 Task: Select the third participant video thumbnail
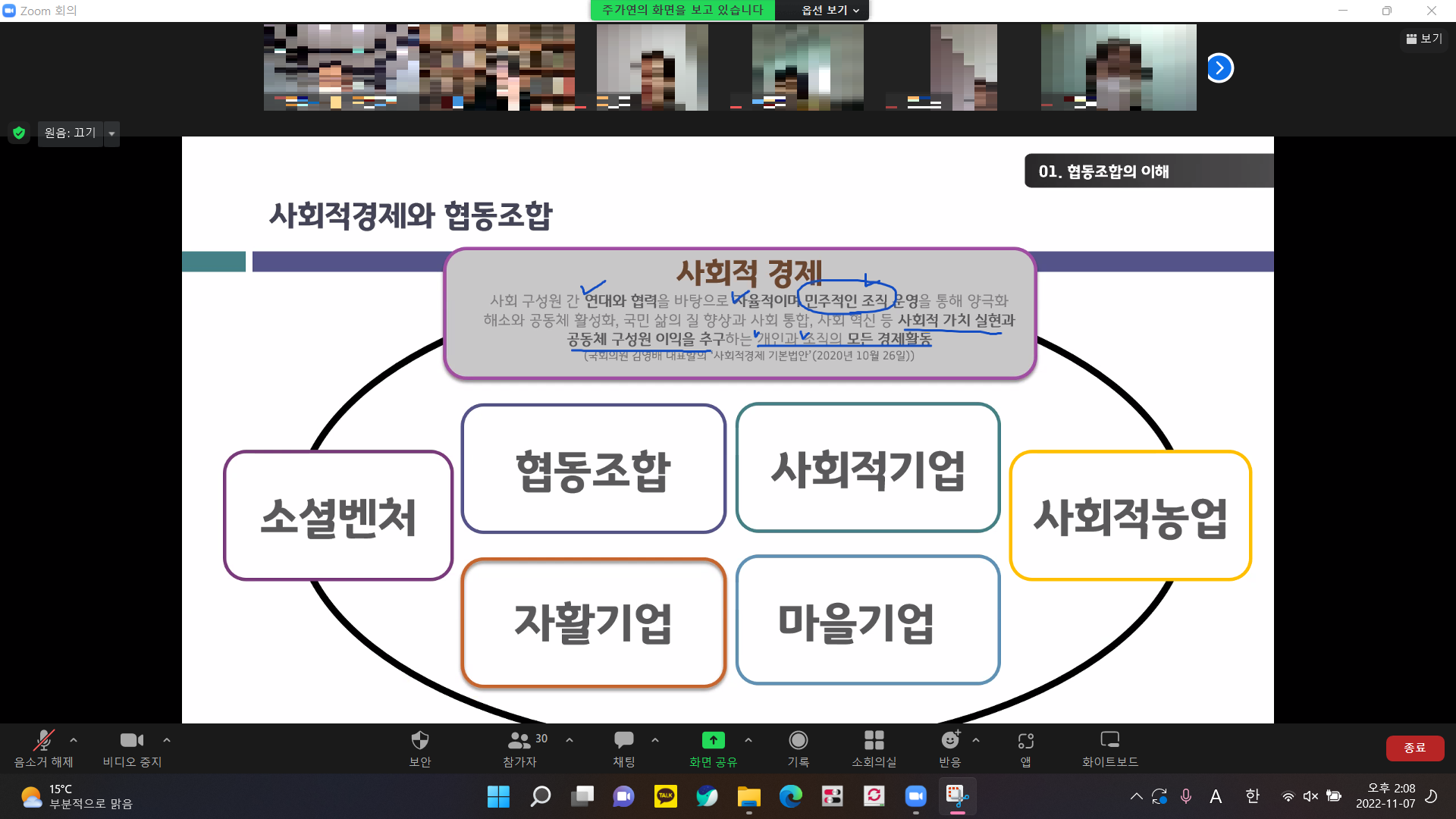click(652, 67)
